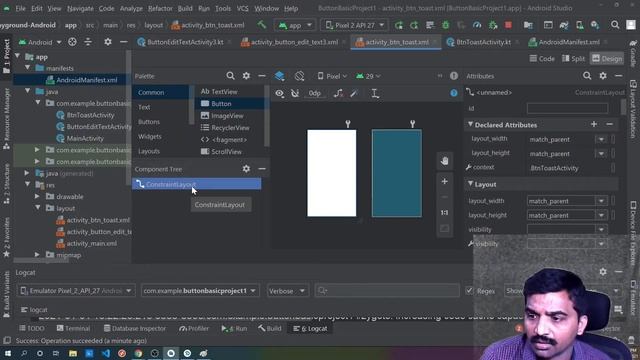Click the design surface layers icon

click(280, 76)
